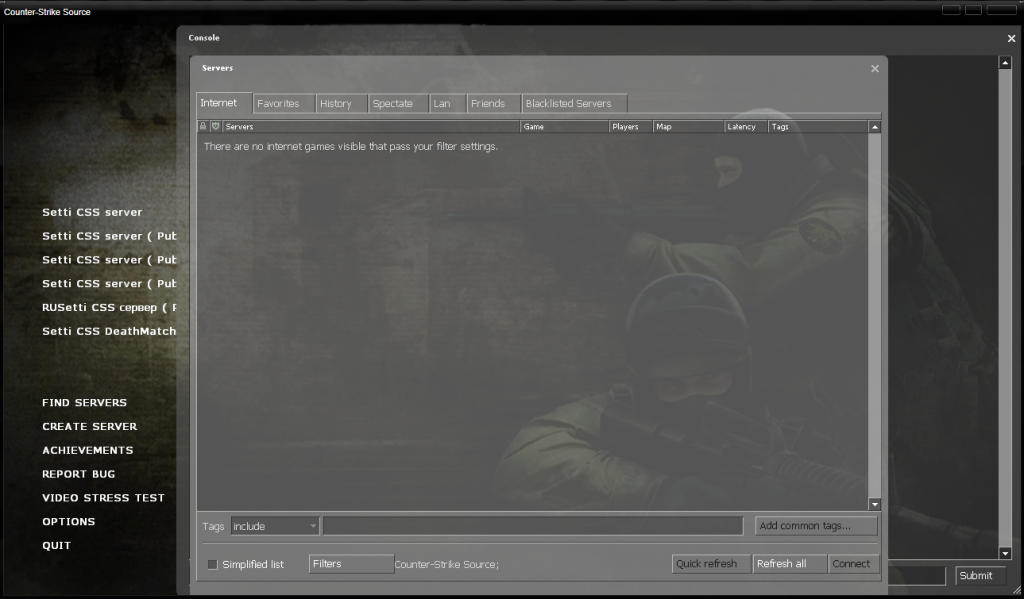The height and width of the screenshot is (599, 1024).
Task: Open OPTIONS from main menu
Action: 69,522
